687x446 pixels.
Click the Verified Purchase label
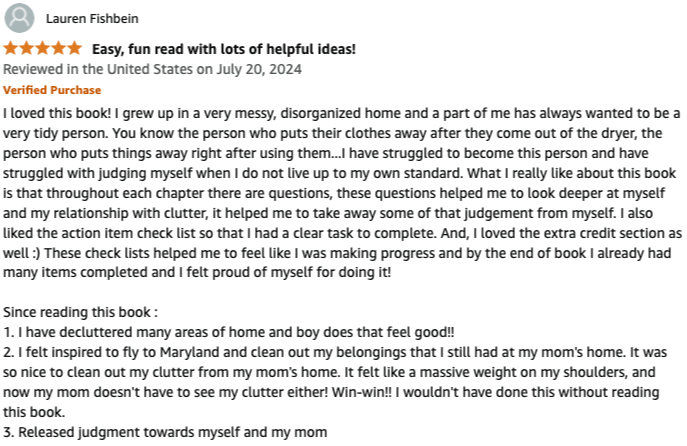click(52, 90)
